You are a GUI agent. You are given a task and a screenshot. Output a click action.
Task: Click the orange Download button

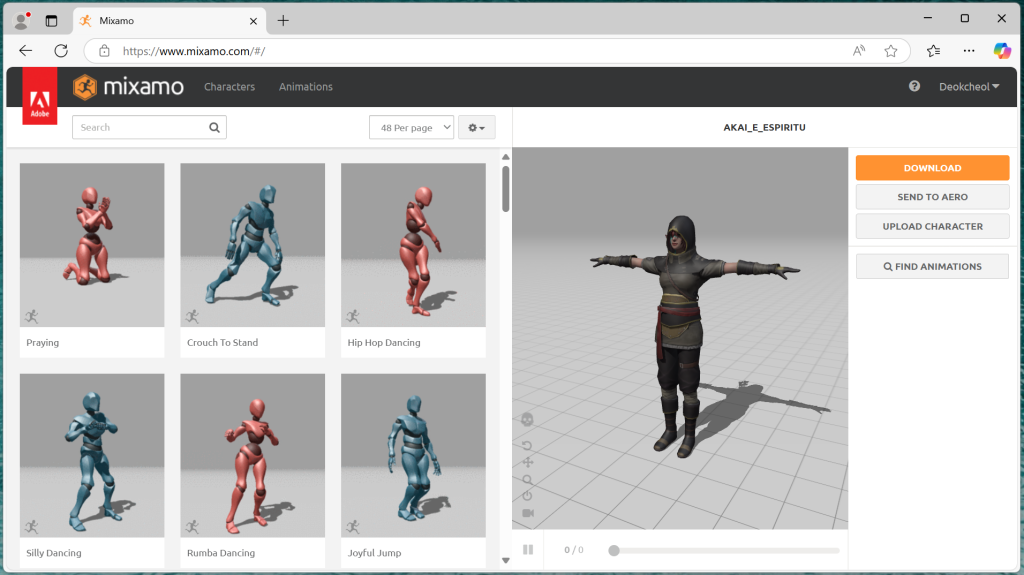coord(932,168)
